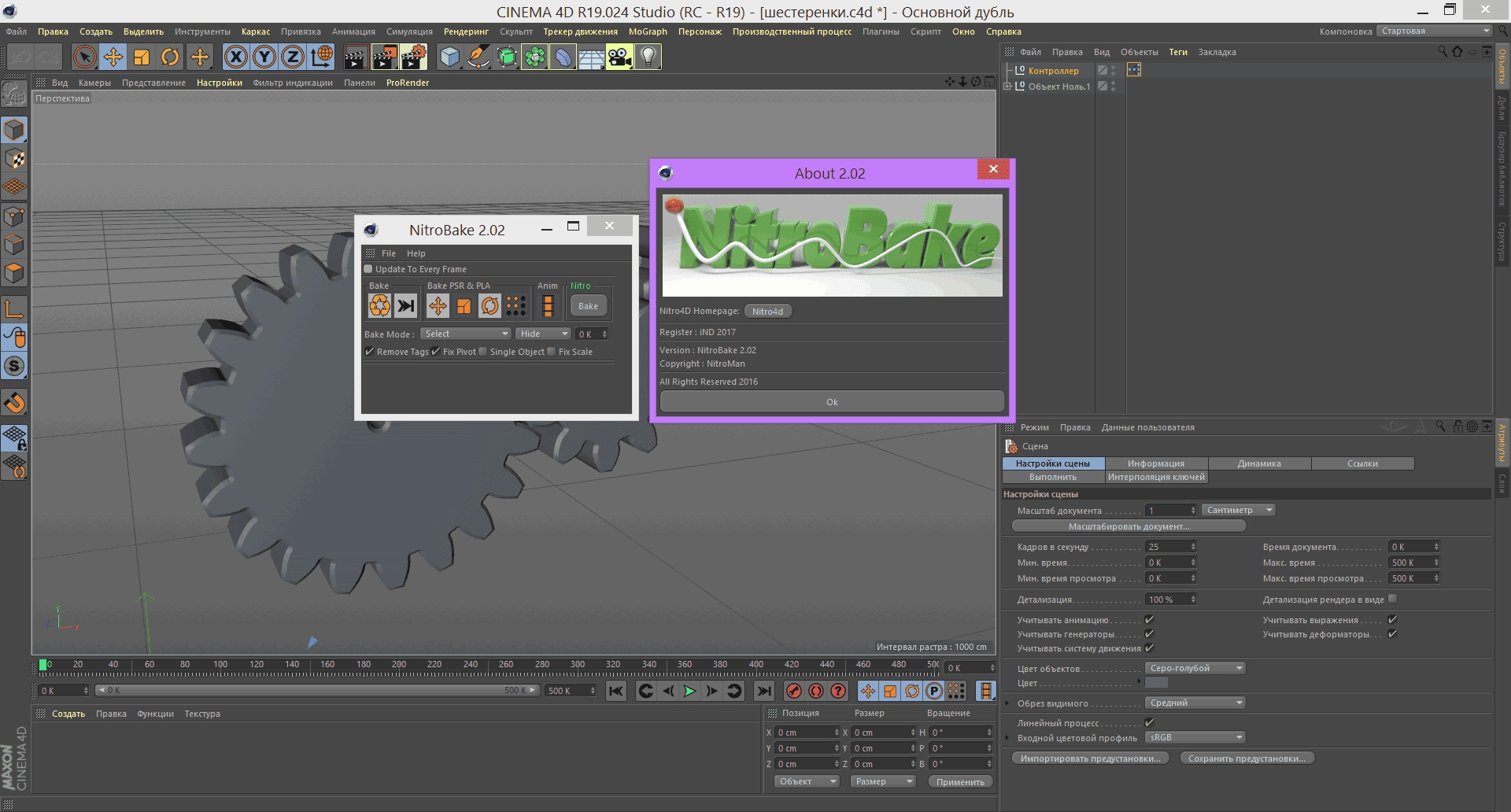Open Серо-голубой object color dropdown

(x=1195, y=668)
